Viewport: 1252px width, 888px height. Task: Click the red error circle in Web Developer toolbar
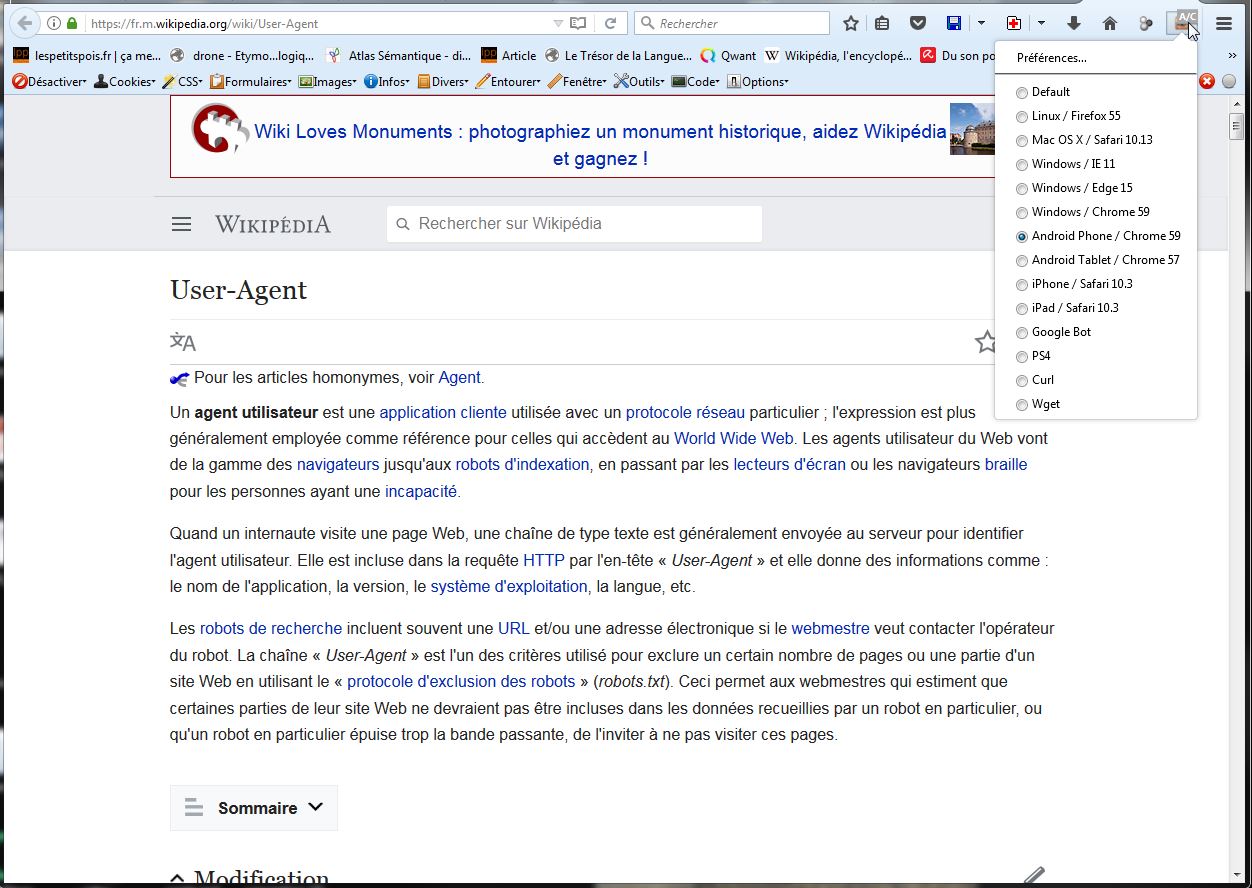[x=1207, y=81]
